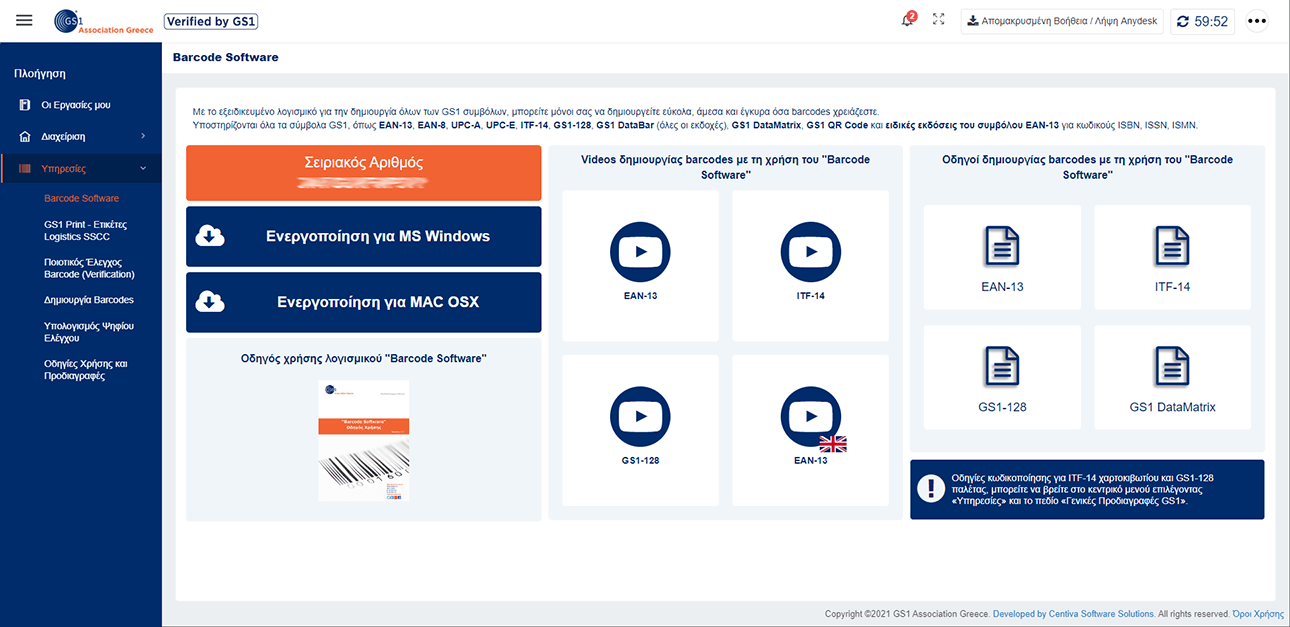Viewport: 1290px width, 627px height.
Task: Click the 'GS1-128' label under guides
Action: [x=1002, y=407]
